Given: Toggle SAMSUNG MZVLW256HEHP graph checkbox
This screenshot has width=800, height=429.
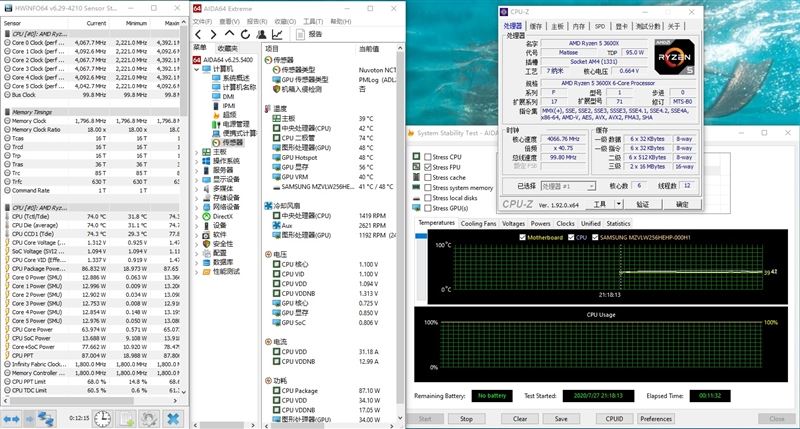Looking at the screenshot, I should [x=595, y=238].
